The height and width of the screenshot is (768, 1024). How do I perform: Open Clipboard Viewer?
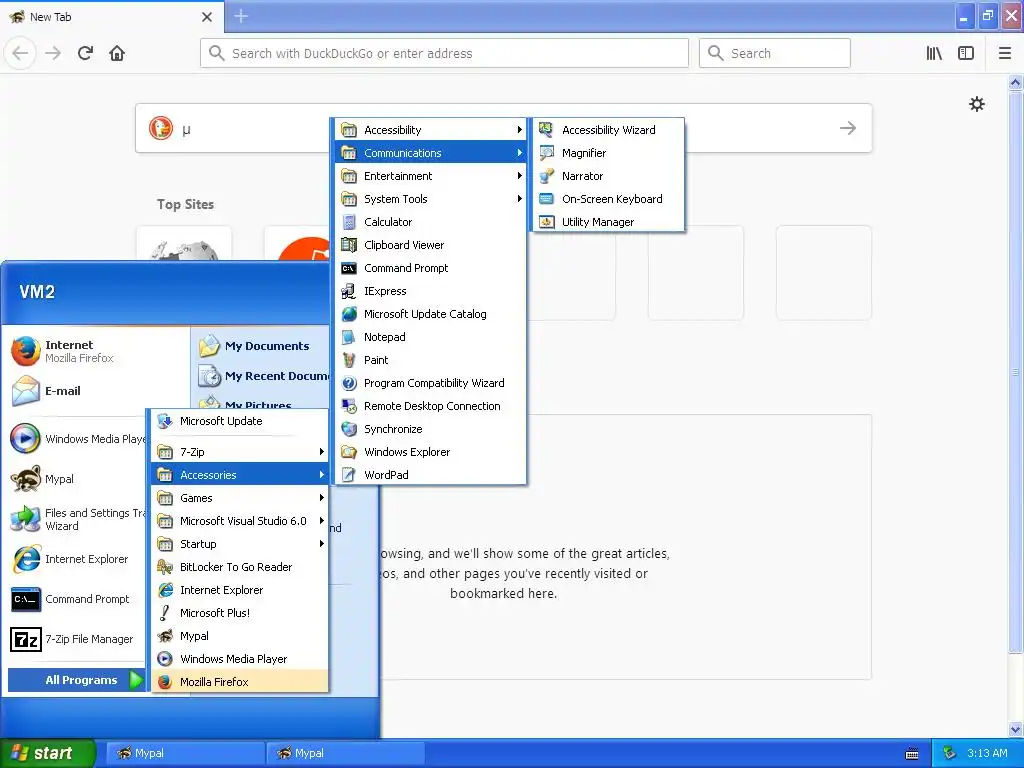430,245
